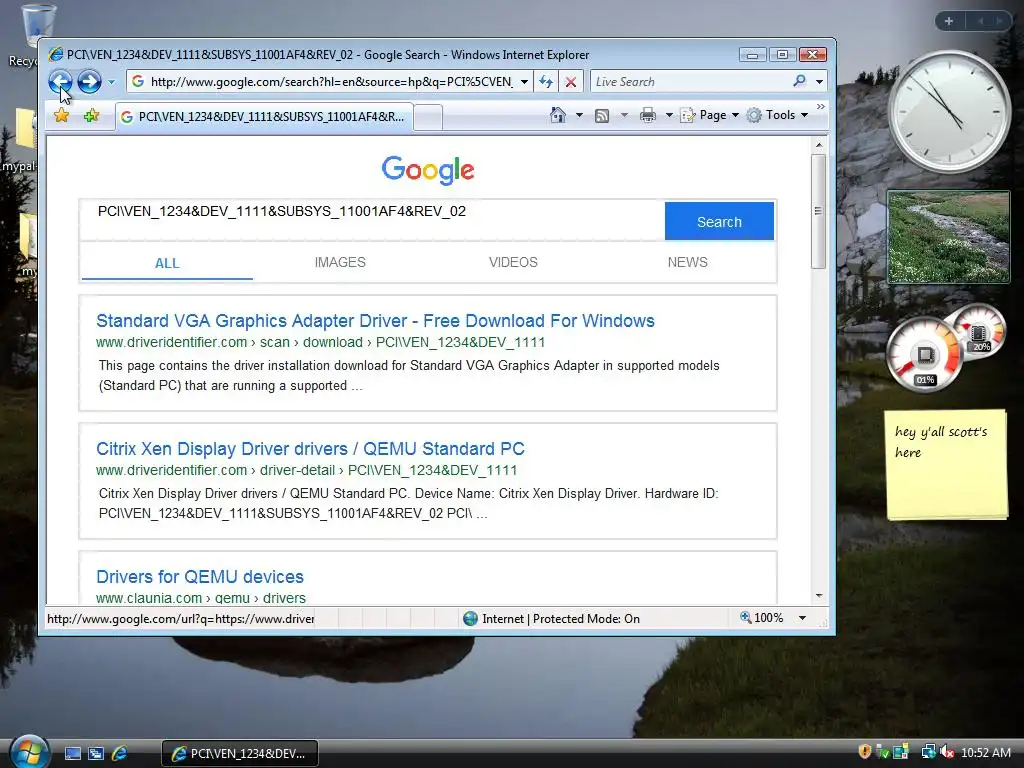1024x768 pixels.
Task: Switch to the IMAGES results tab
Action: [340, 262]
